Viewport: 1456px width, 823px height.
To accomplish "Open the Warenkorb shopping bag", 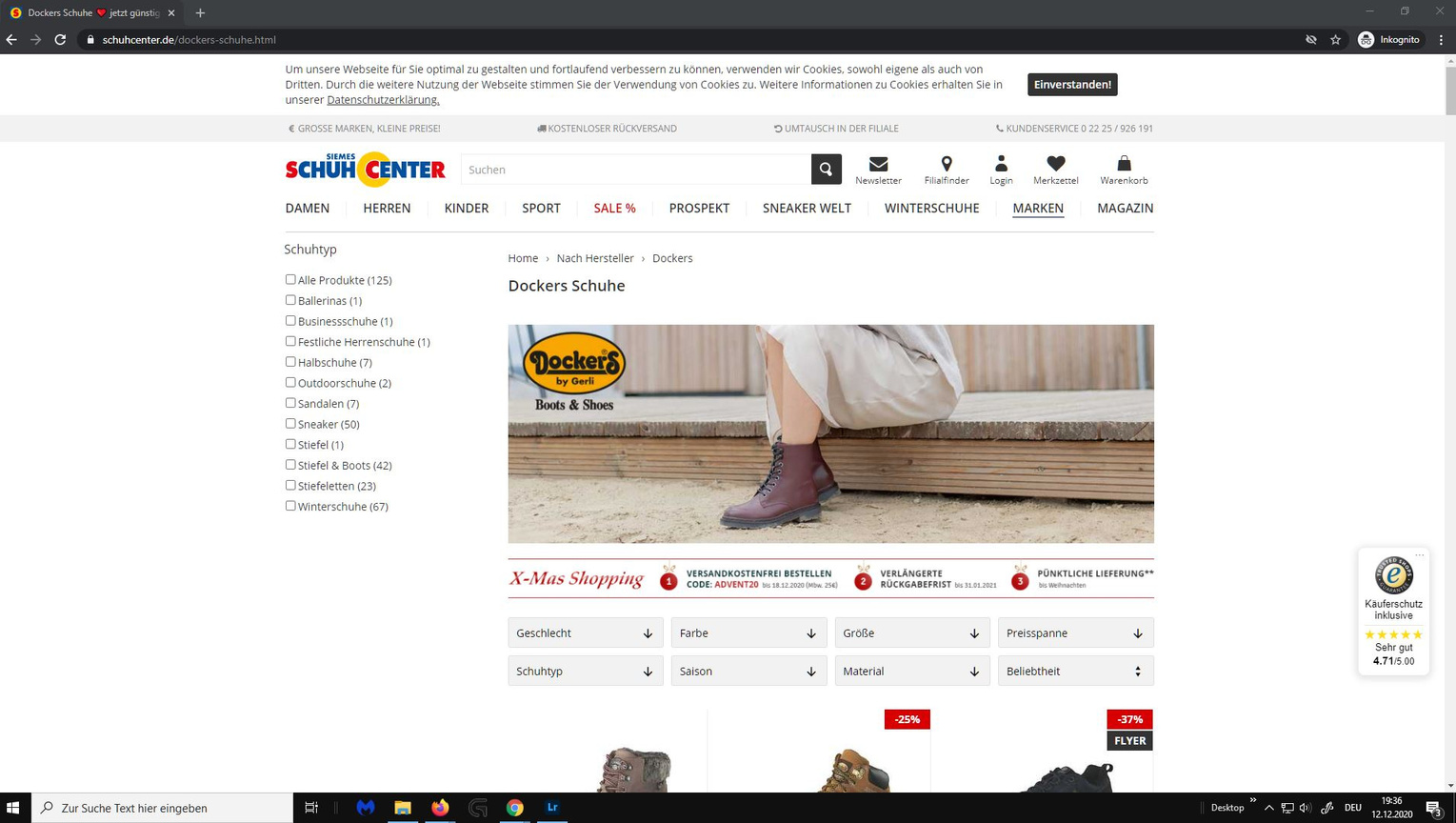I will pyautogui.click(x=1124, y=164).
